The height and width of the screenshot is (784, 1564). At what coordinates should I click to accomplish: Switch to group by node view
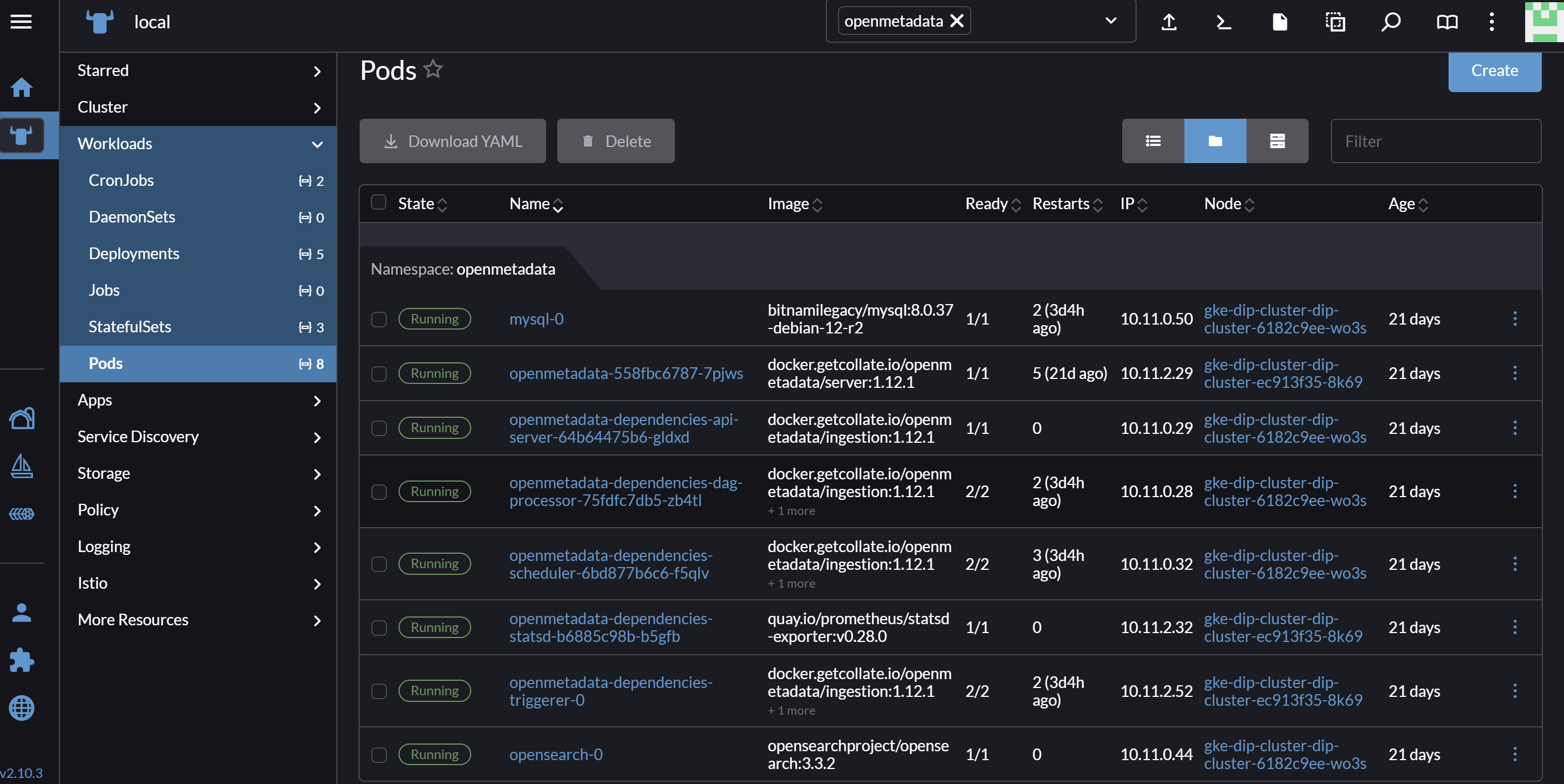[1277, 141]
